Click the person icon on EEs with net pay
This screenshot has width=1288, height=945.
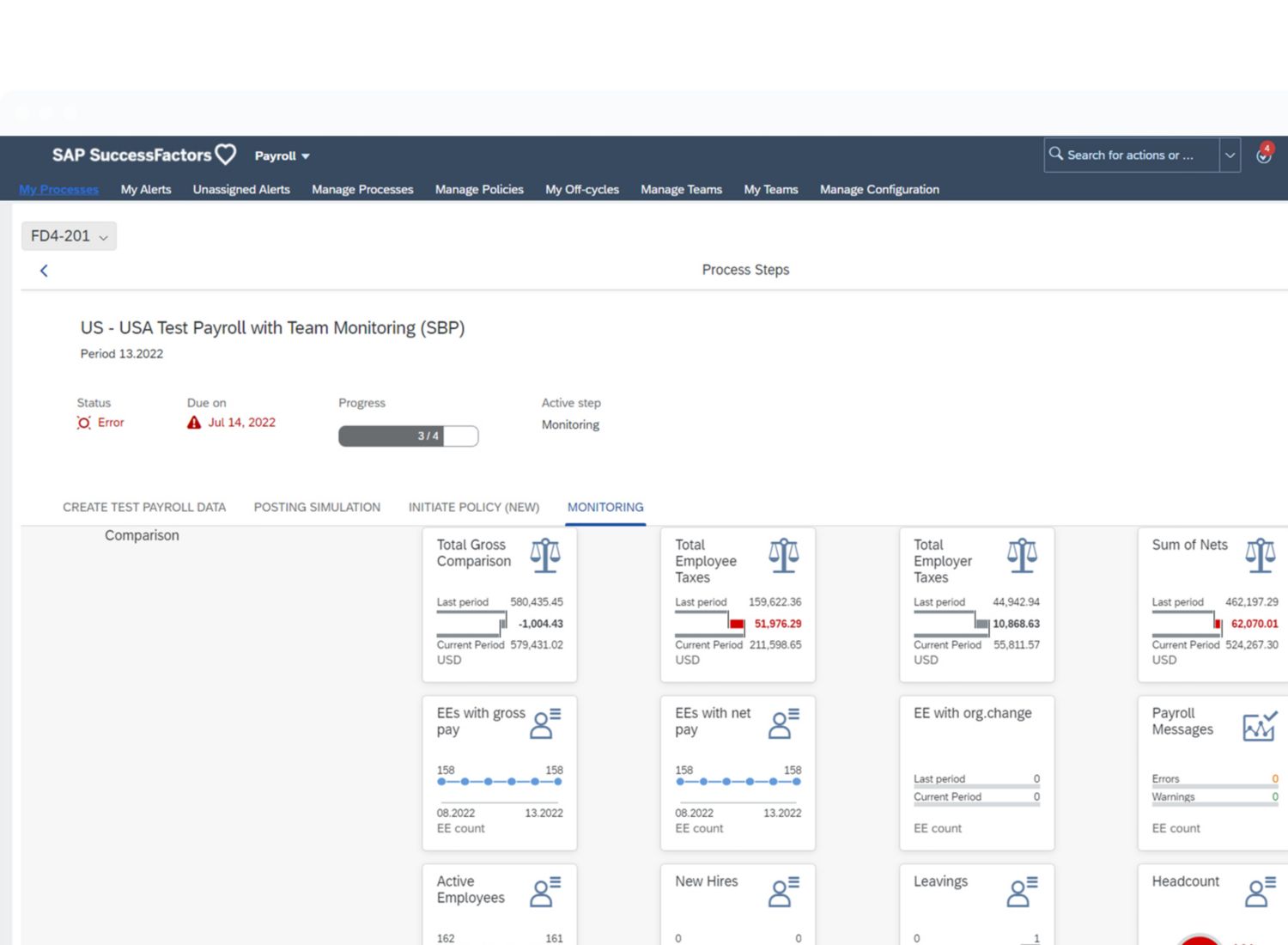point(783,723)
